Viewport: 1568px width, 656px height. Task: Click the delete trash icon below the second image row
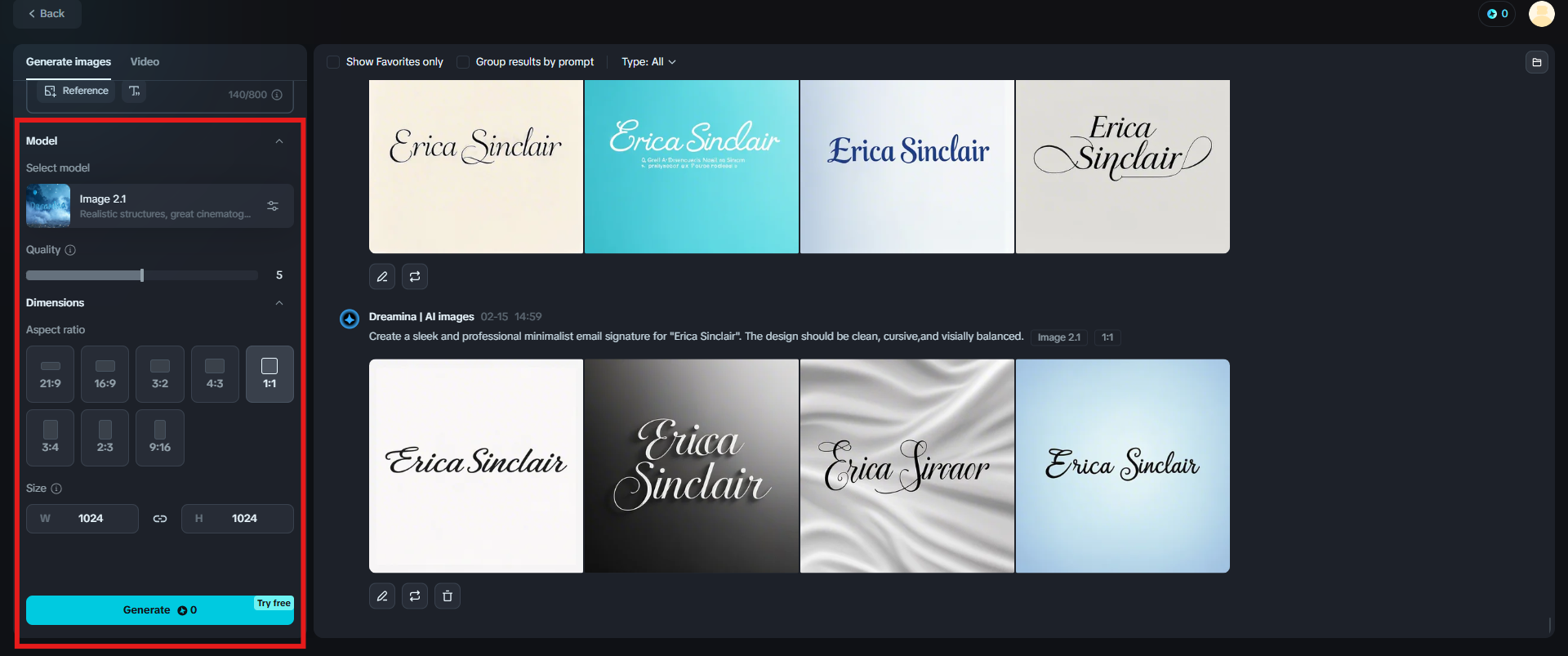pos(448,596)
